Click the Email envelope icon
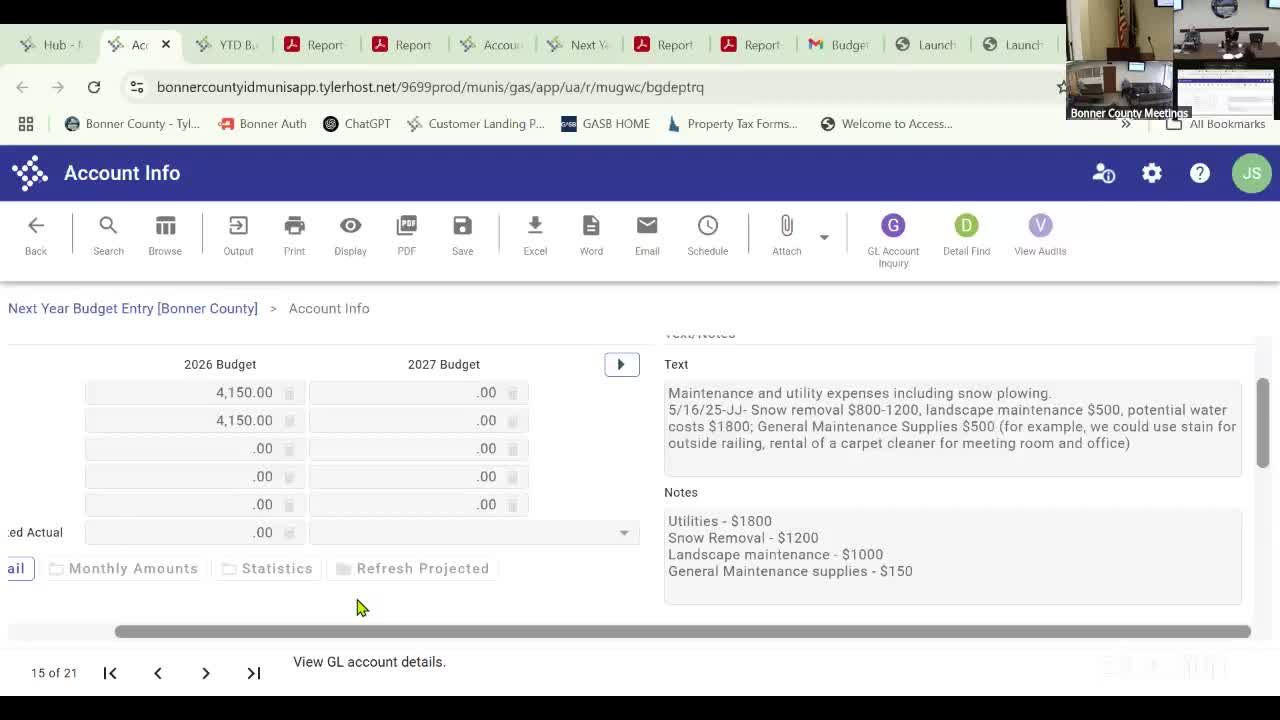 [x=647, y=226]
